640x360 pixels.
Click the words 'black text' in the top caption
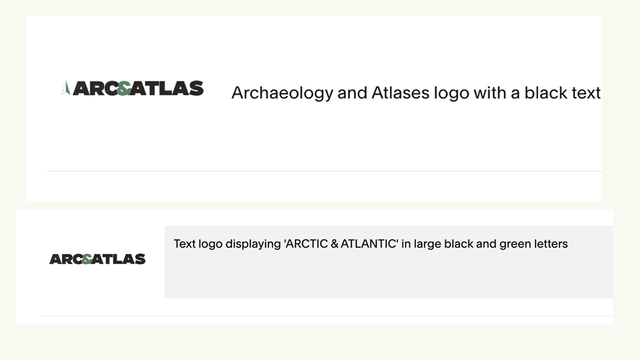(562, 93)
